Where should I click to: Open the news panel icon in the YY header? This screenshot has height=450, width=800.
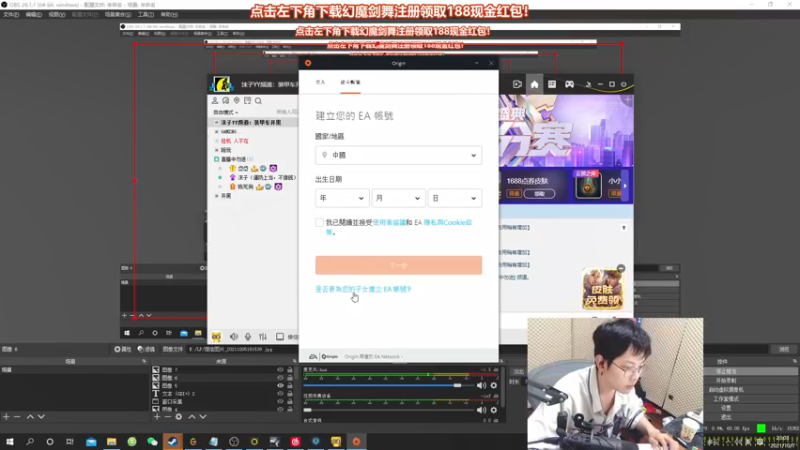(x=552, y=84)
